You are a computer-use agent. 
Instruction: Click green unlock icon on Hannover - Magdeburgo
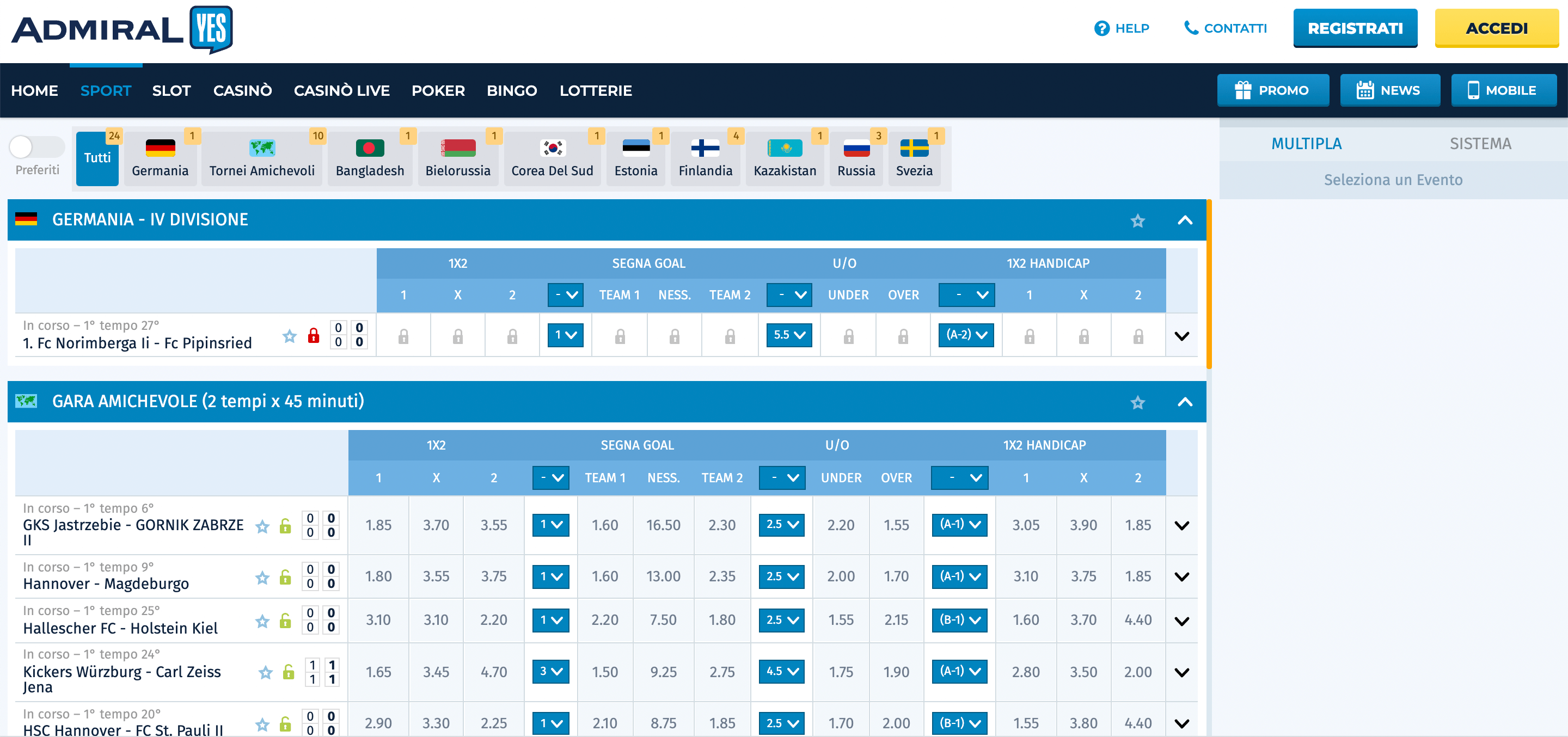tap(285, 576)
